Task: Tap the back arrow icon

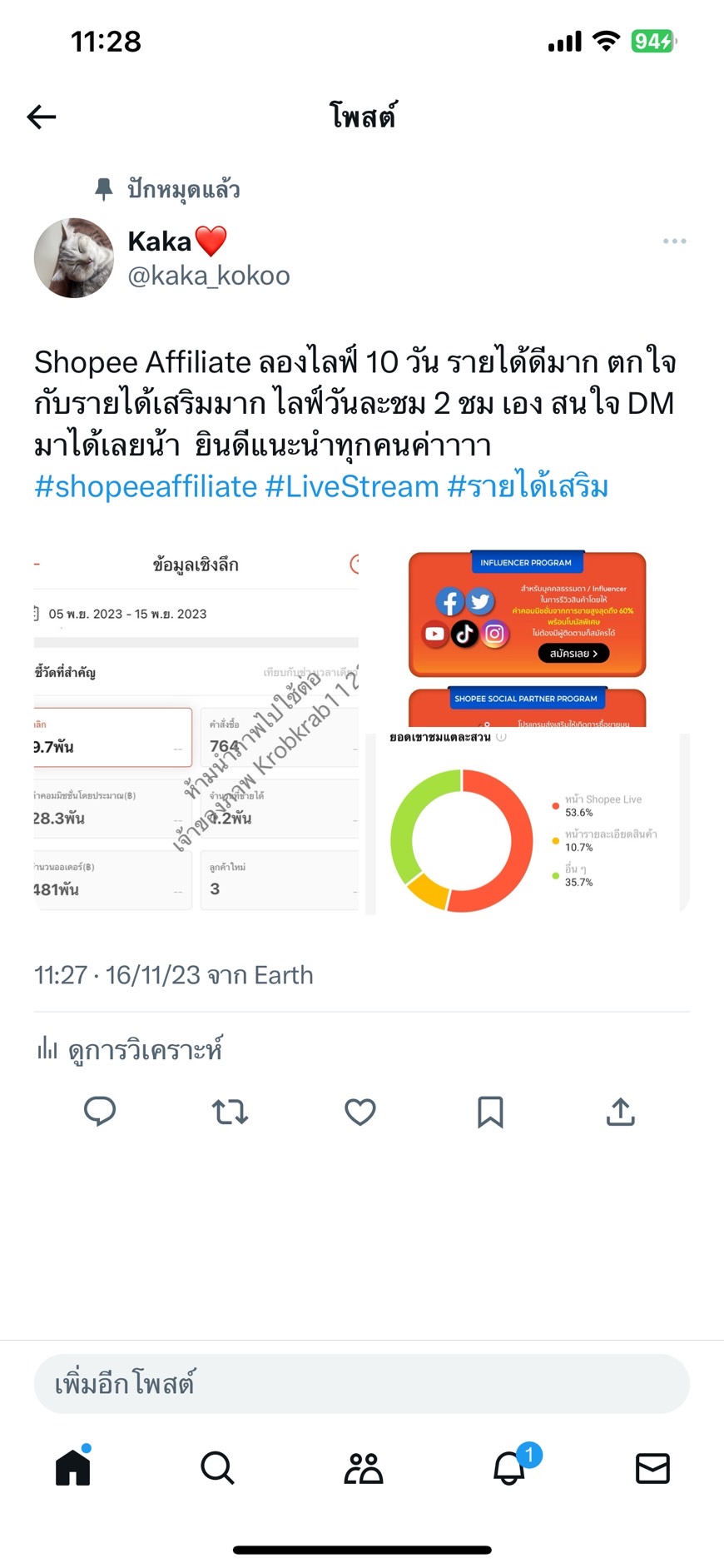Action: (42, 117)
